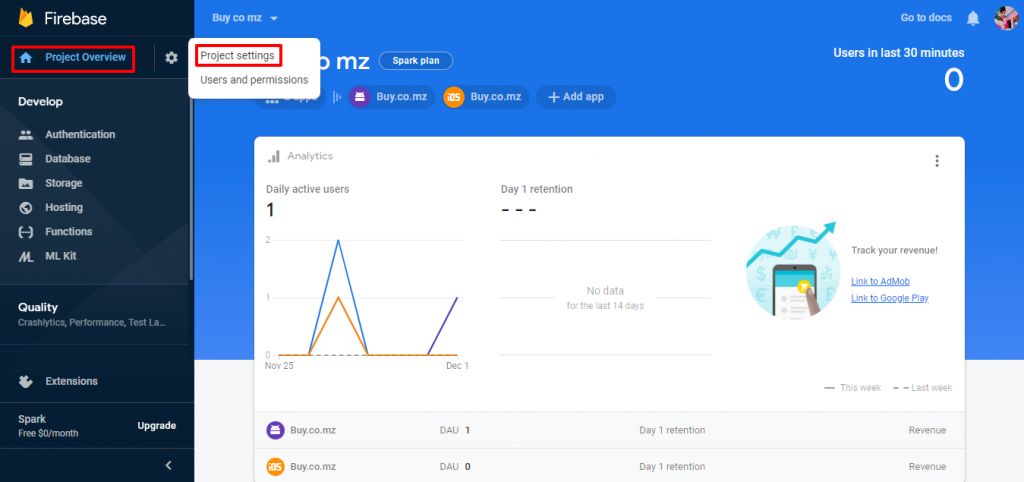Screen dimensions: 1024x482
Task: Click the No data message
Action: tap(605, 297)
